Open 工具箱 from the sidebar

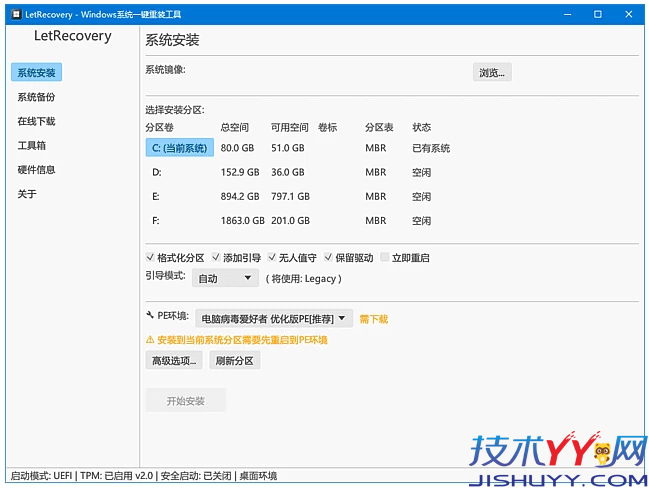[32, 146]
